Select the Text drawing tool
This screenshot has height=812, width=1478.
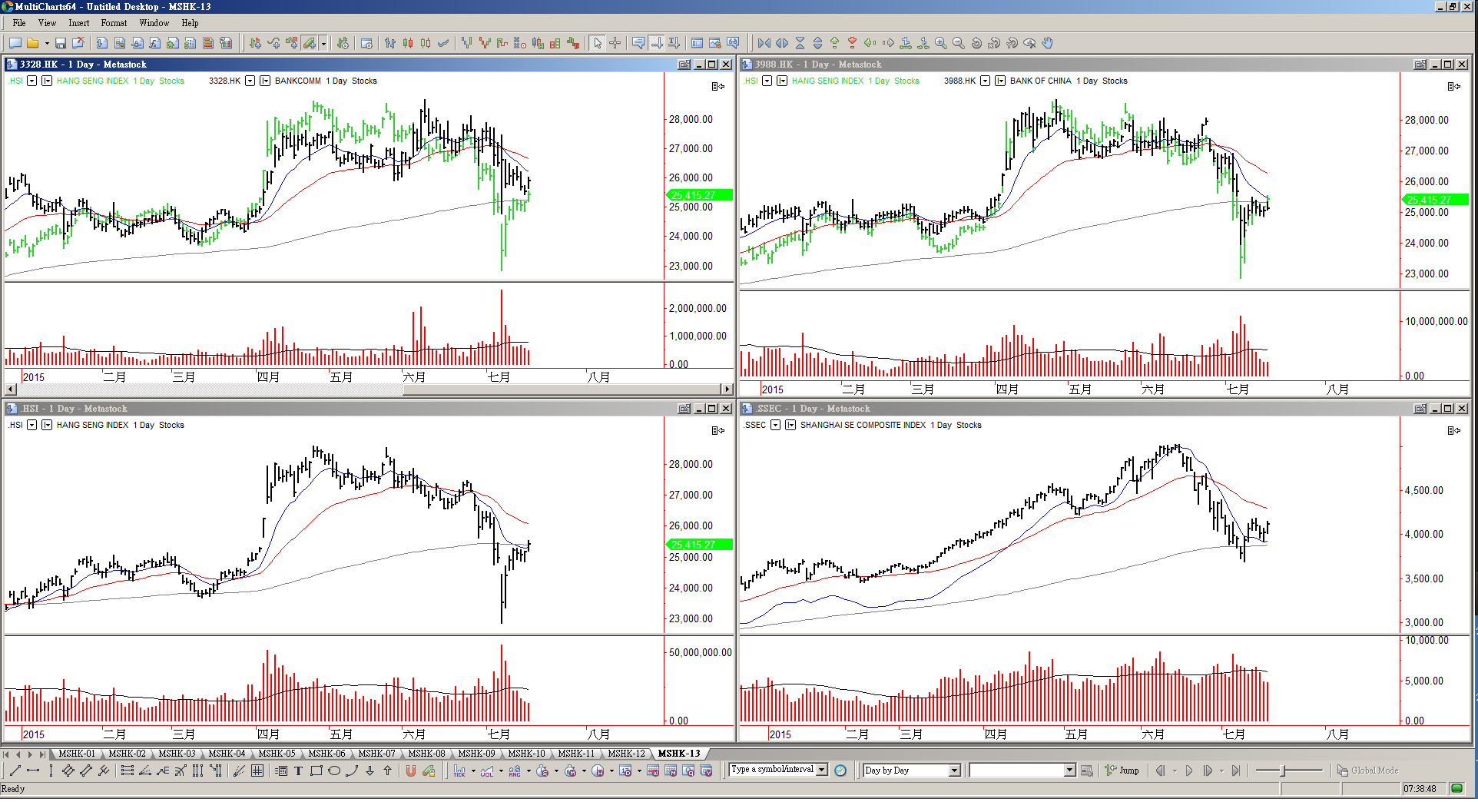tap(298, 771)
